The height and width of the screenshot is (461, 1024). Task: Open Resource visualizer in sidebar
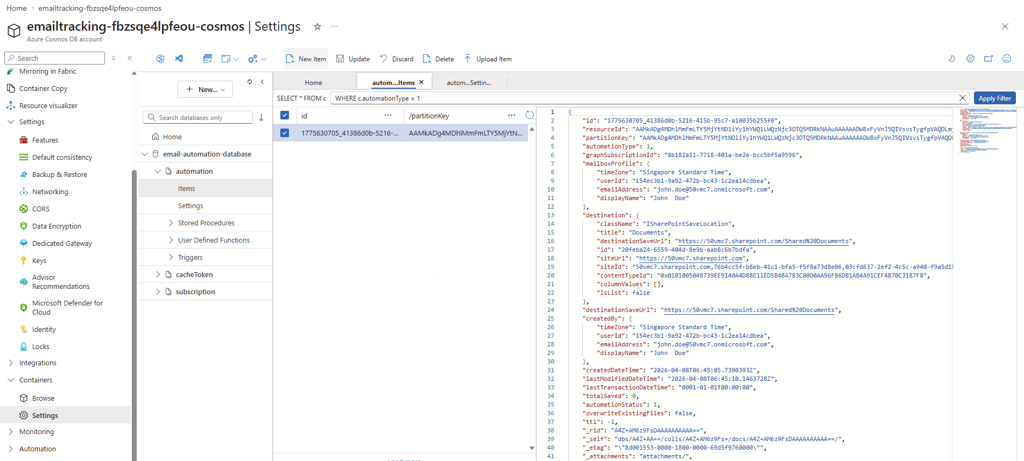tap(48, 105)
